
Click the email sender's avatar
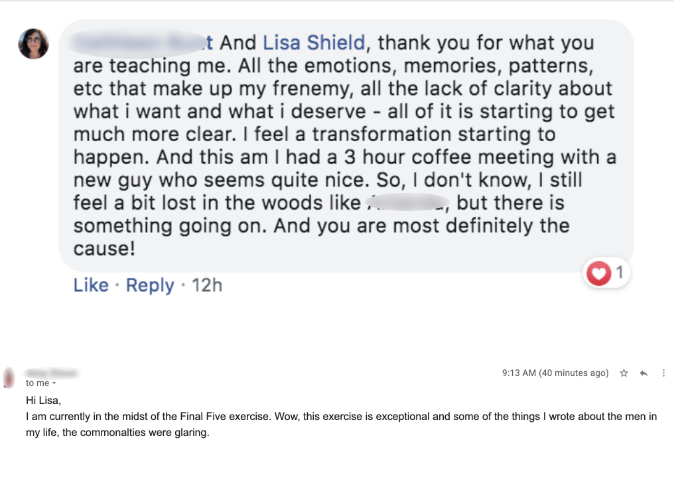[x=10, y=376]
